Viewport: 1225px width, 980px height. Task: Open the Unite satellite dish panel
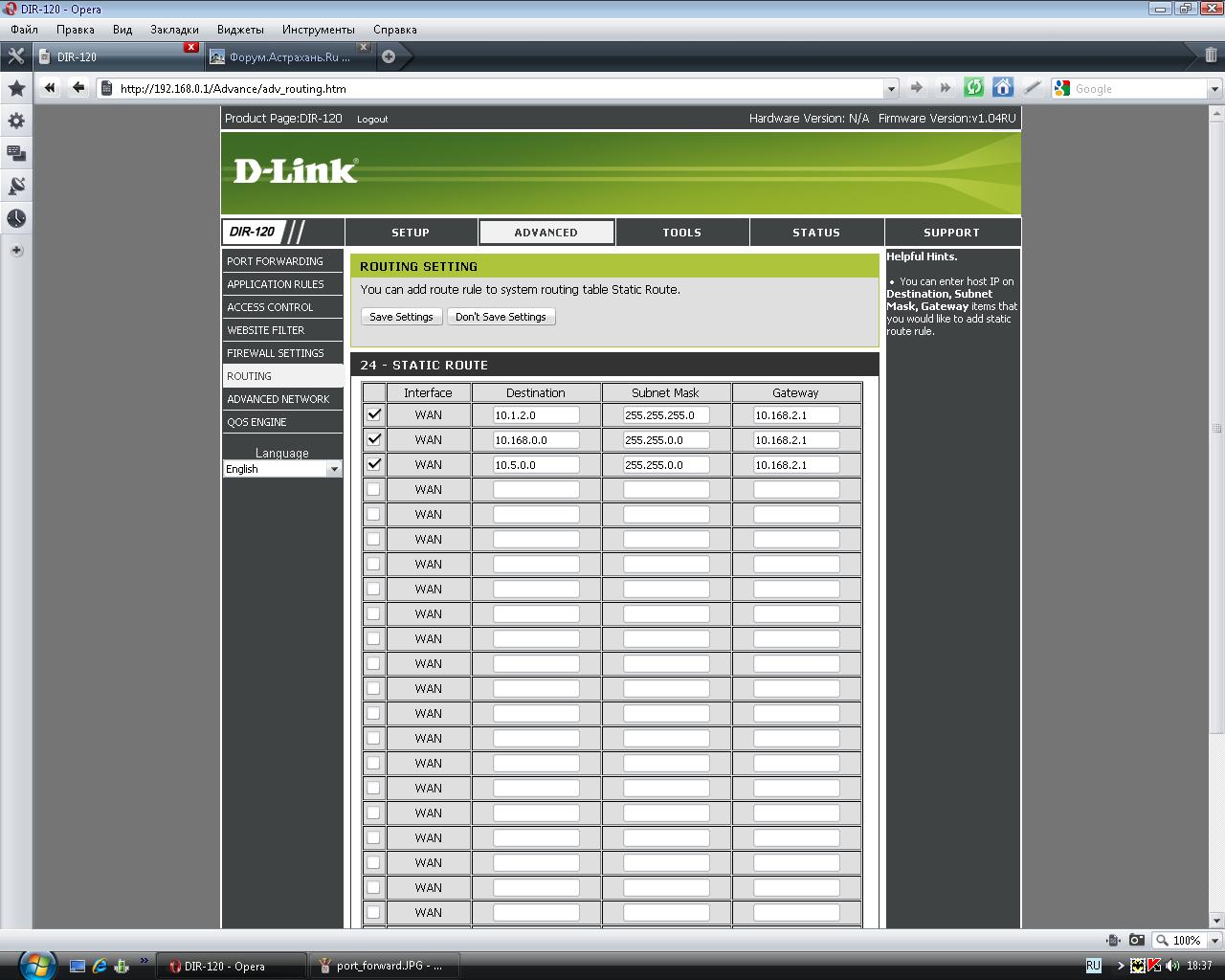point(16,186)
